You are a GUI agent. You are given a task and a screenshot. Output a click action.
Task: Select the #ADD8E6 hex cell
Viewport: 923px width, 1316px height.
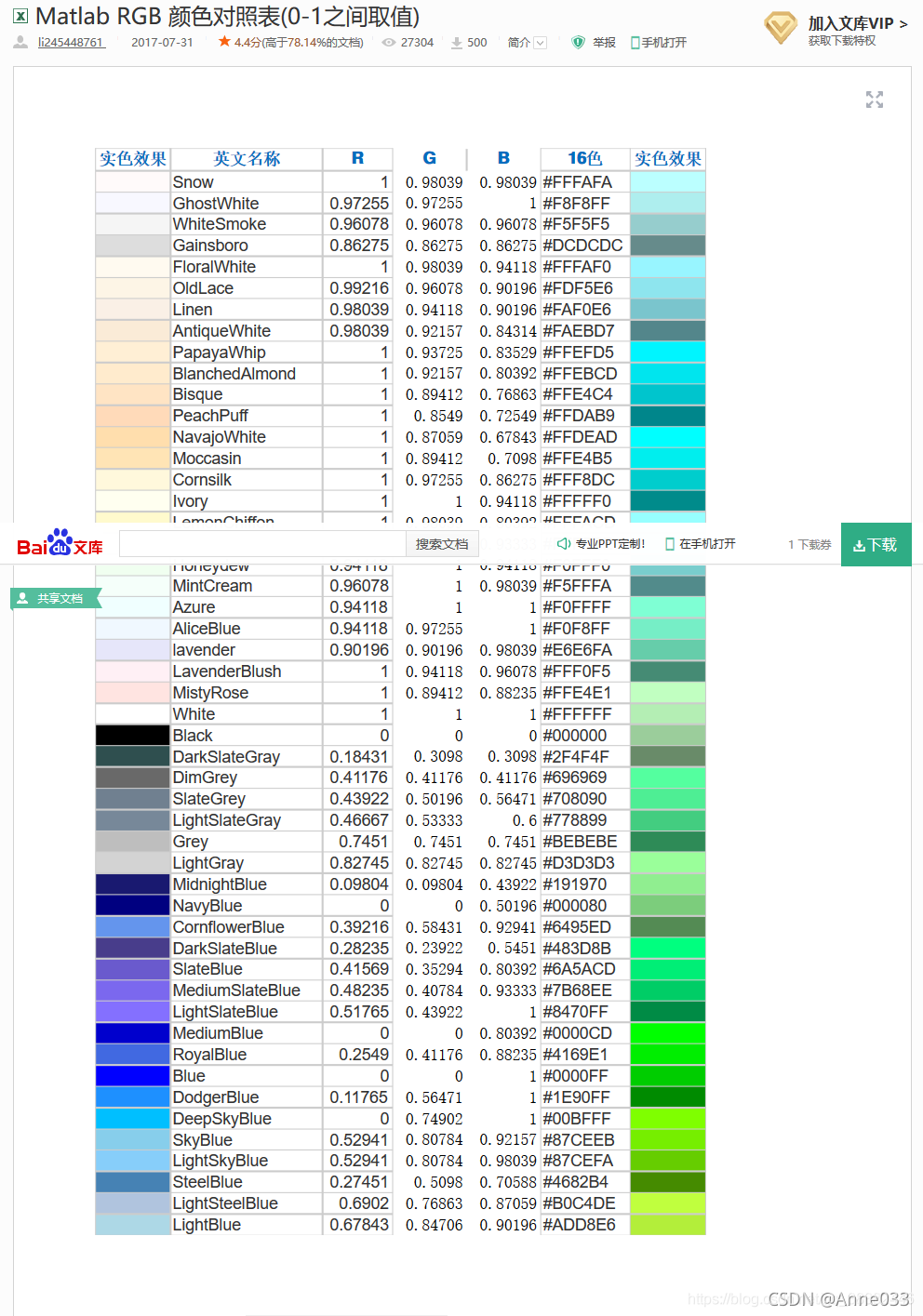(584, 1224)
